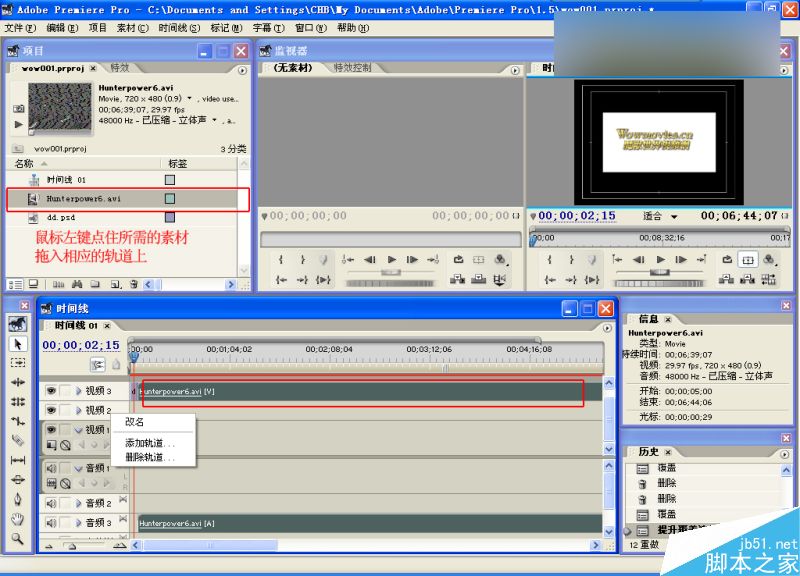Open timeline panel flyout menu

607,328
